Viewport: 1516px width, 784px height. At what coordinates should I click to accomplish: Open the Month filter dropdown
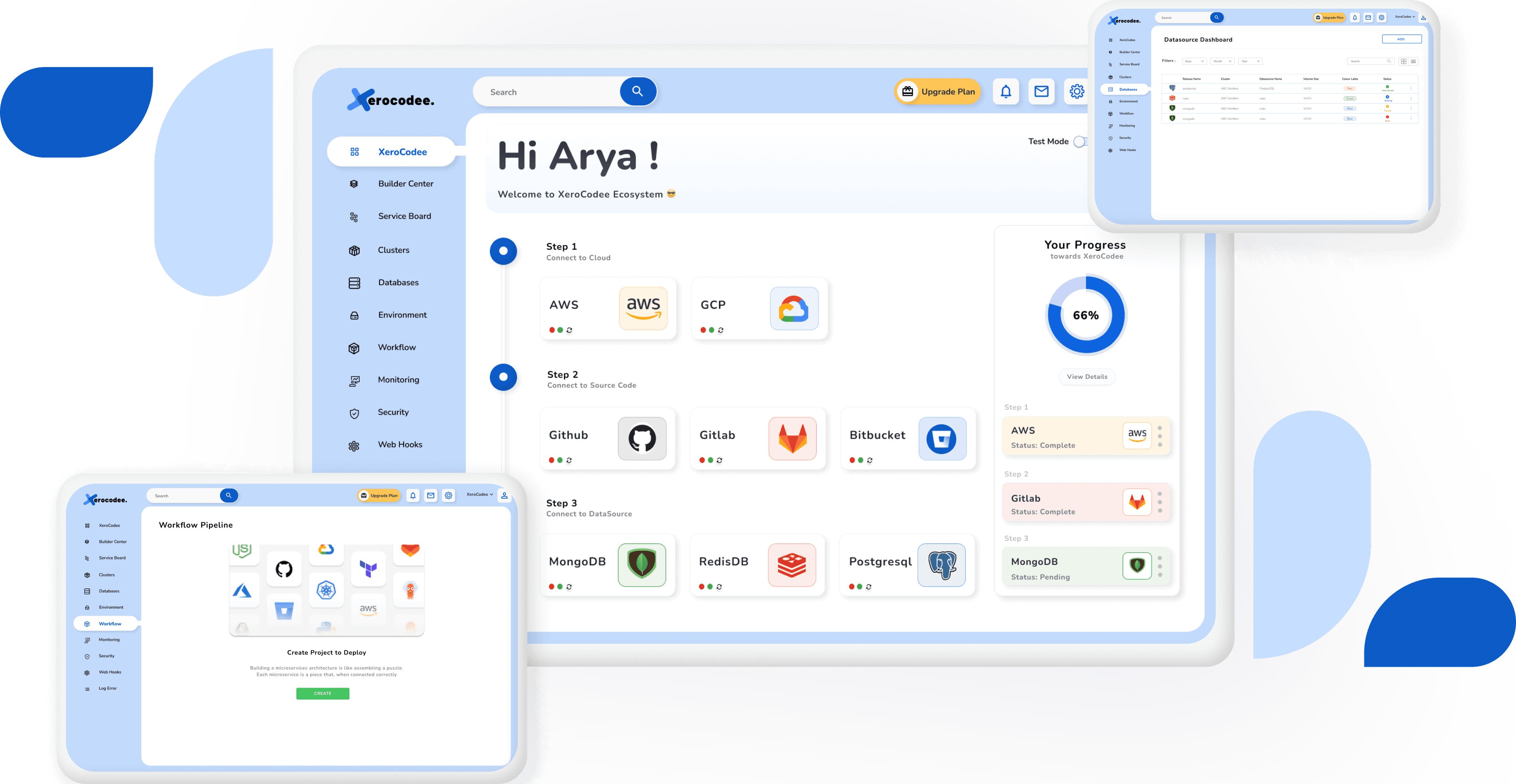pyautogui.click(x=1222, y=61)
